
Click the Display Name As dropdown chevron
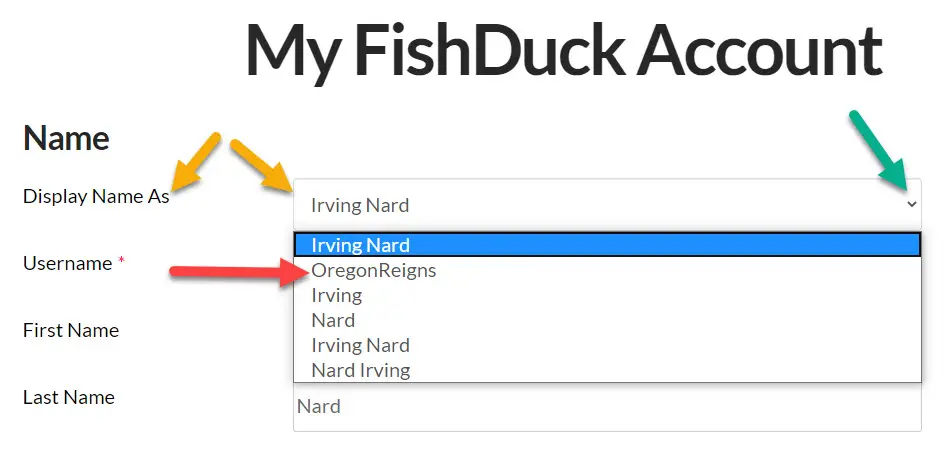tap(911, 204)
